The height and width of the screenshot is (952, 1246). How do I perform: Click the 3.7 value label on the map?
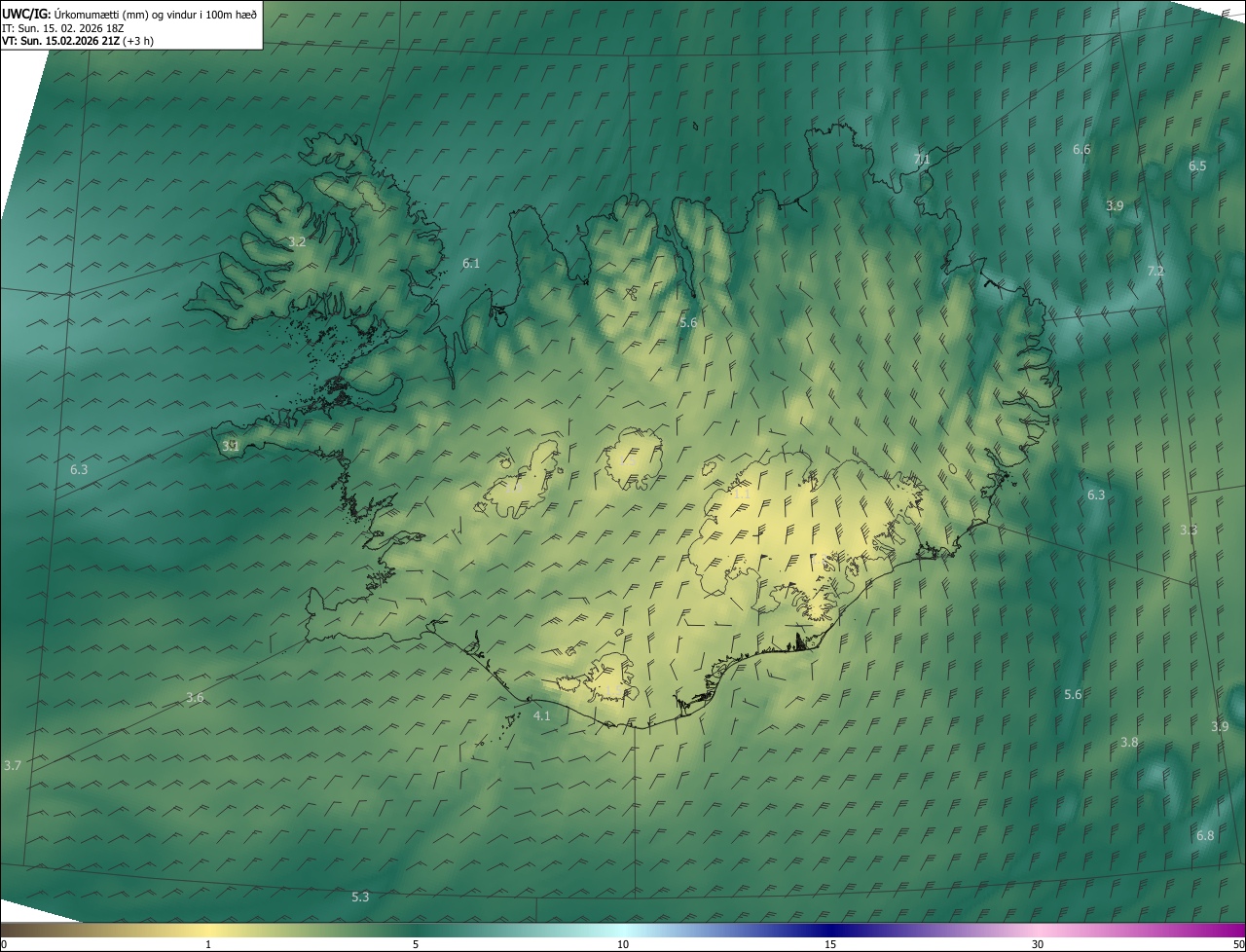12,766
